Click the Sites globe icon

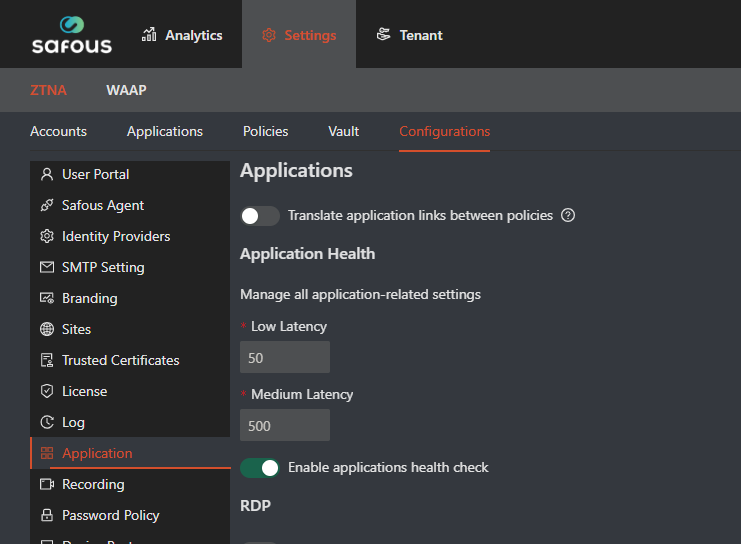pos(46,329)
